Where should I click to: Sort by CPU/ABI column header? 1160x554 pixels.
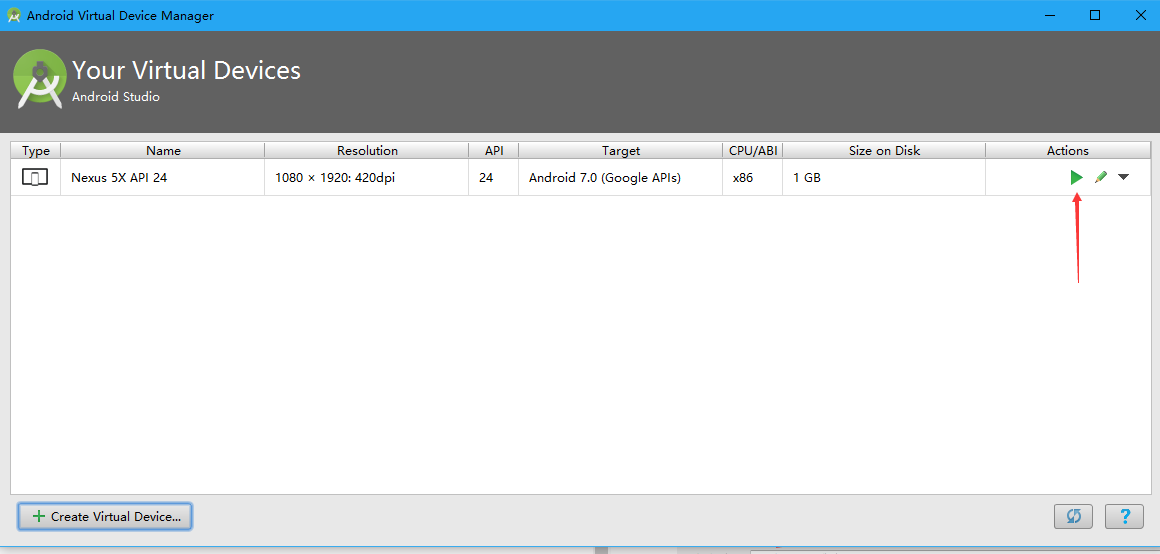click(752, 150)
